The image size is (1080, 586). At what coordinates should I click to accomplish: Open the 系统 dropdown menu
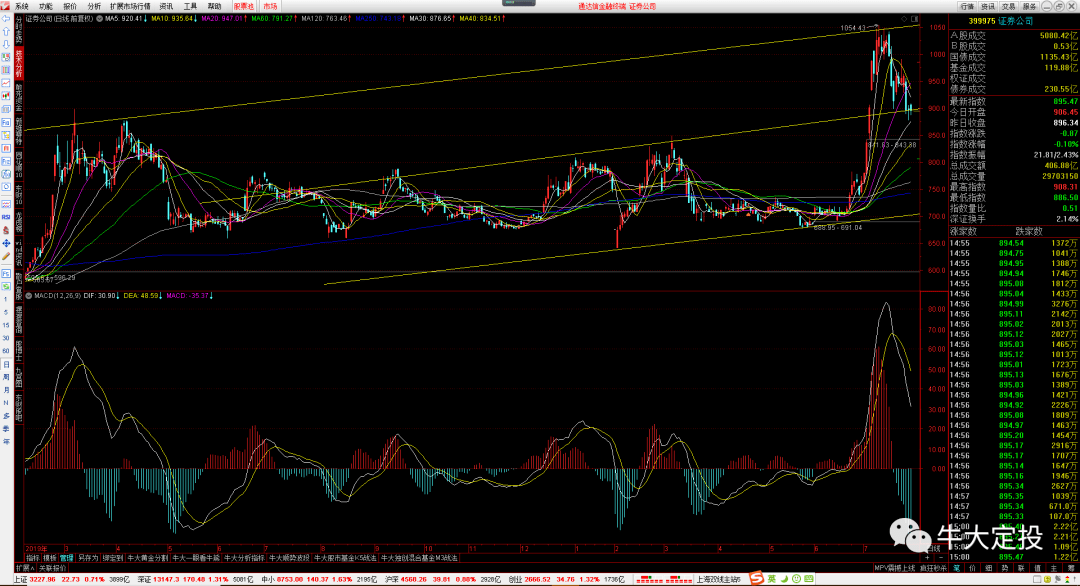22,6
